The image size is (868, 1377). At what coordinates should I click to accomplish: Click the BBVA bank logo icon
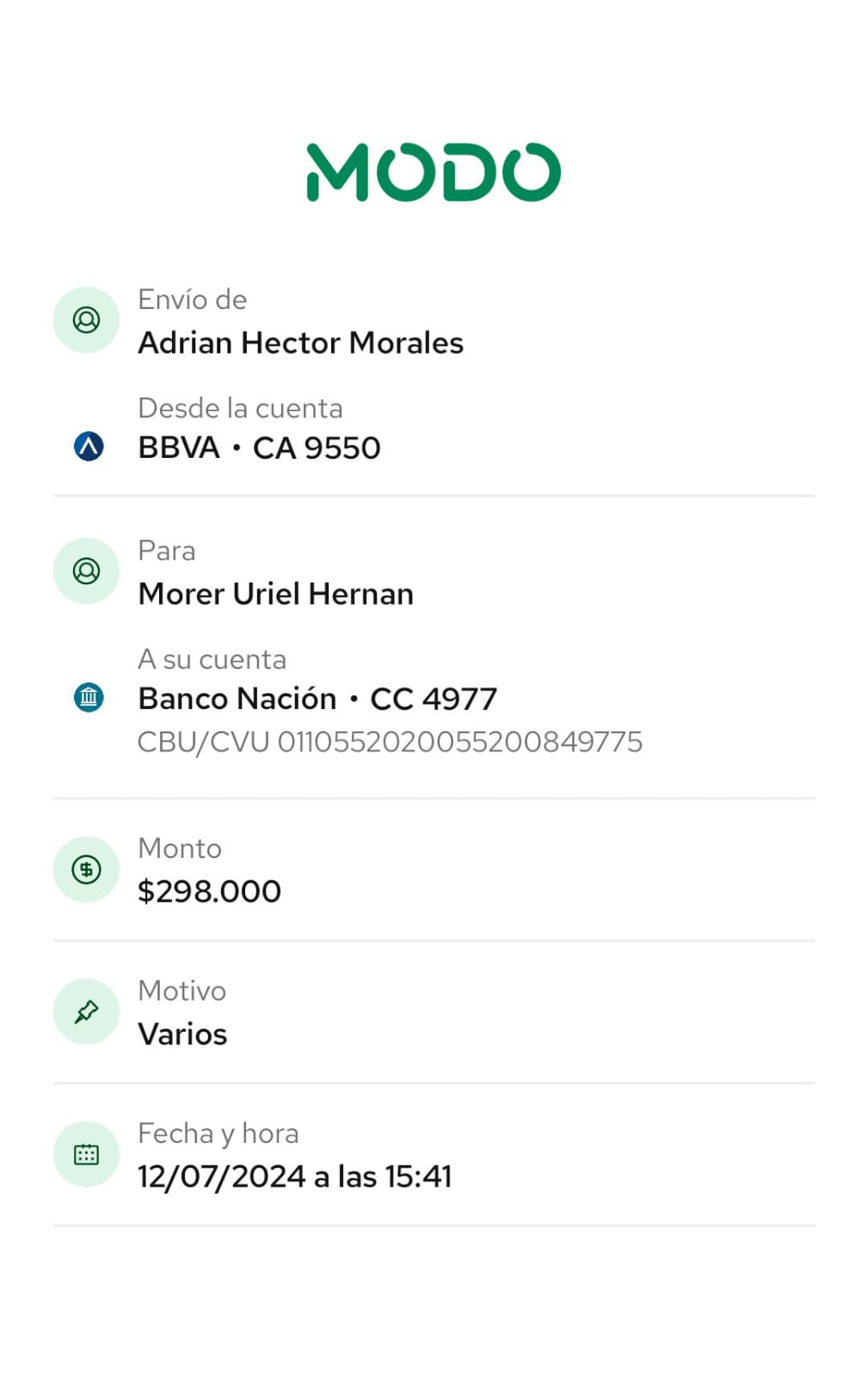pyautogui.click(x=89, y=447)
